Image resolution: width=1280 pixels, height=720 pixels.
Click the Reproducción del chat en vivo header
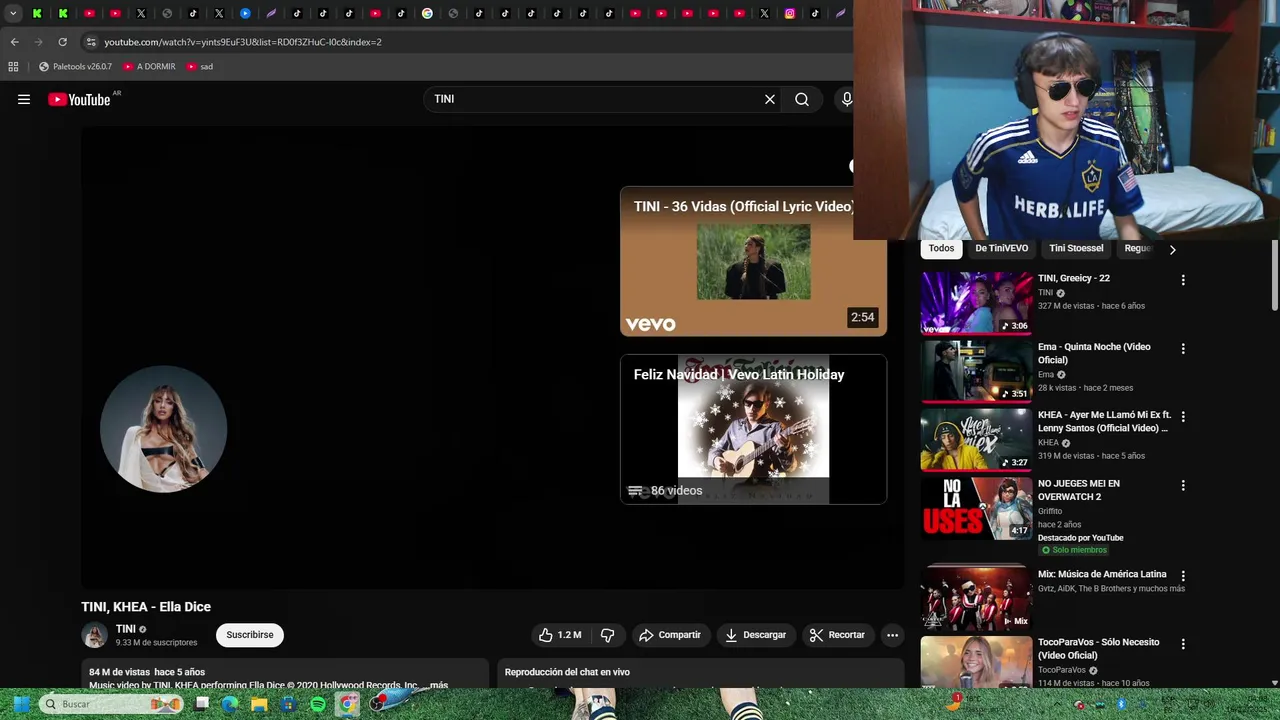567,672
